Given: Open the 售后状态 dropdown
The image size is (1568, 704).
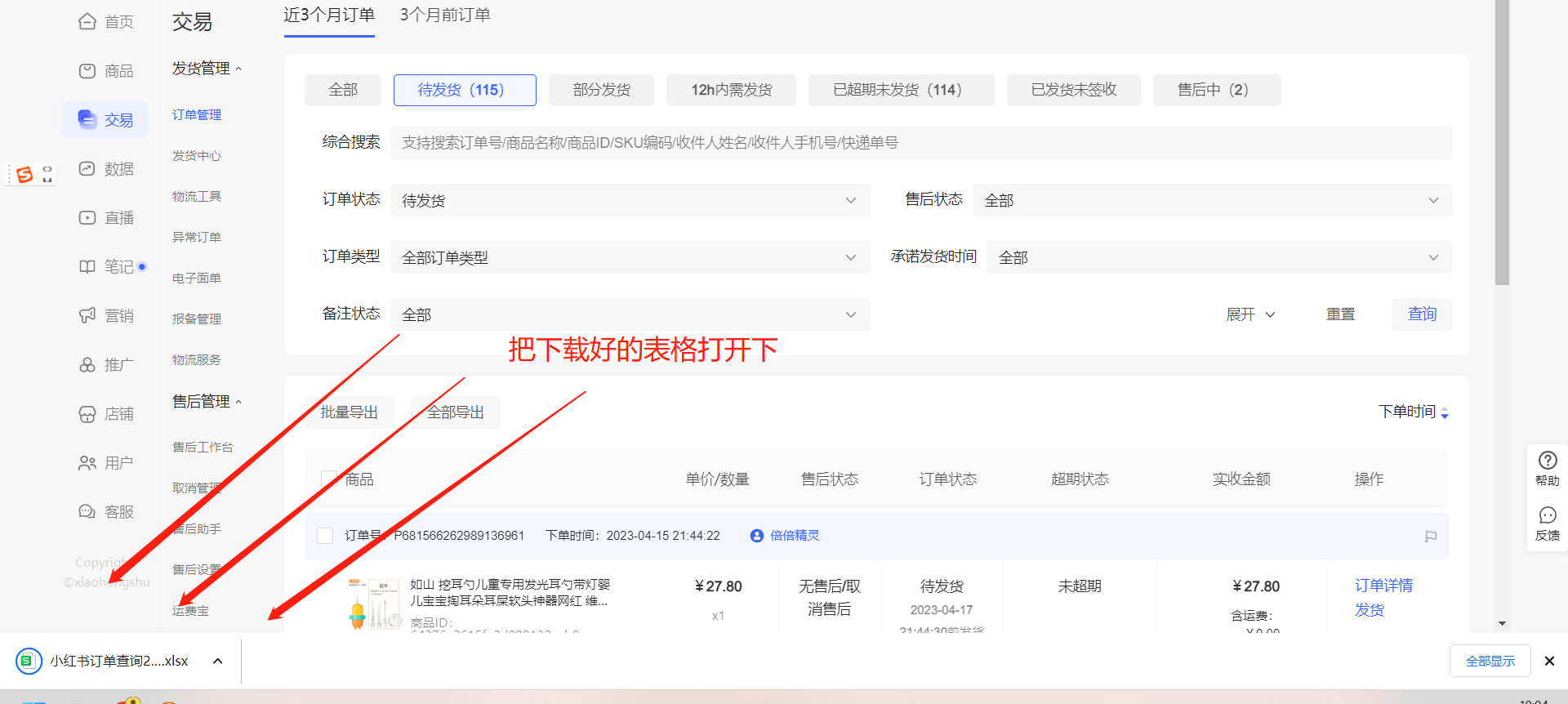Looking at the screenshot, I should click(x=1211, y=200).
